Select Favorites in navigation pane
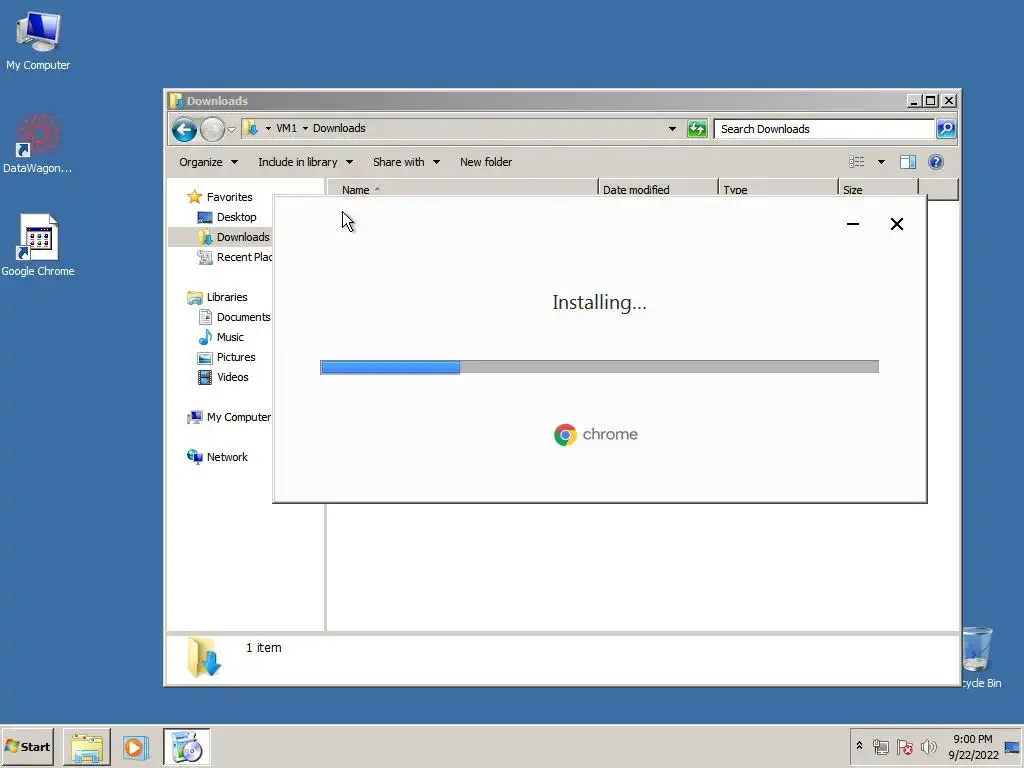 tap(219, 197)
